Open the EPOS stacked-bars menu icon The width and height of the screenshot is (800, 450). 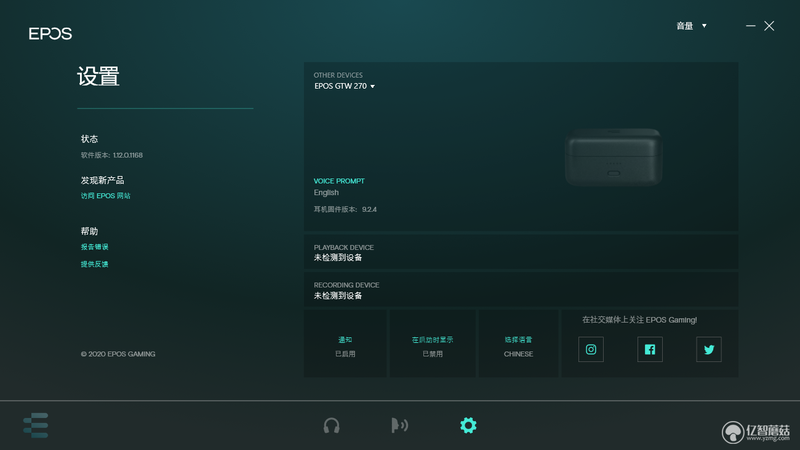[36, 425]
